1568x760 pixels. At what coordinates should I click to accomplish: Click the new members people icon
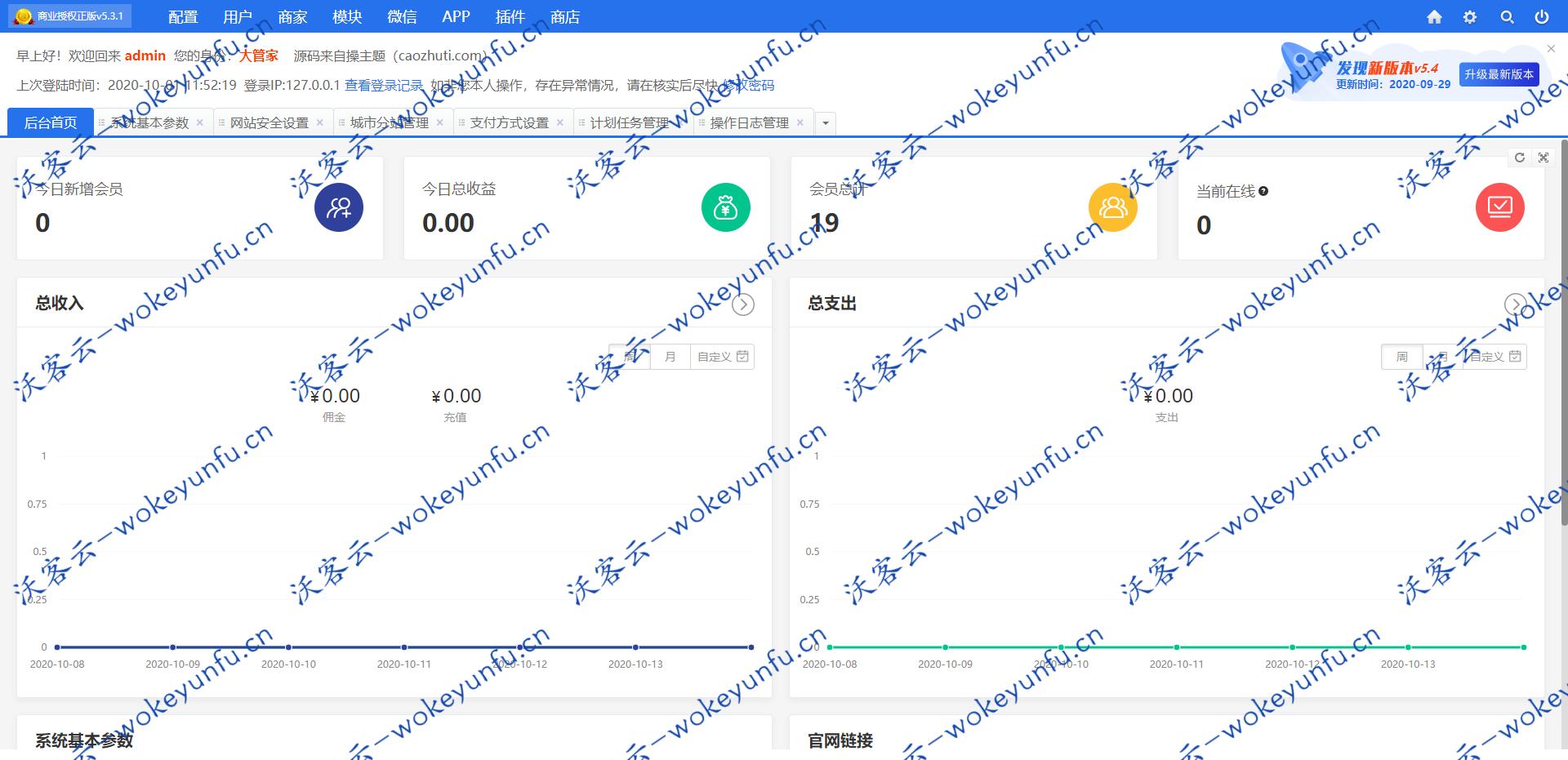[x=339, y=207]
